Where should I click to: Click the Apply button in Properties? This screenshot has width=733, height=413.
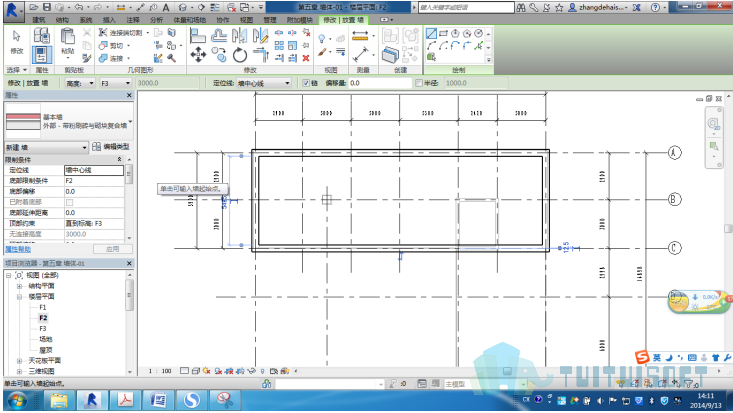pos(113,249)
